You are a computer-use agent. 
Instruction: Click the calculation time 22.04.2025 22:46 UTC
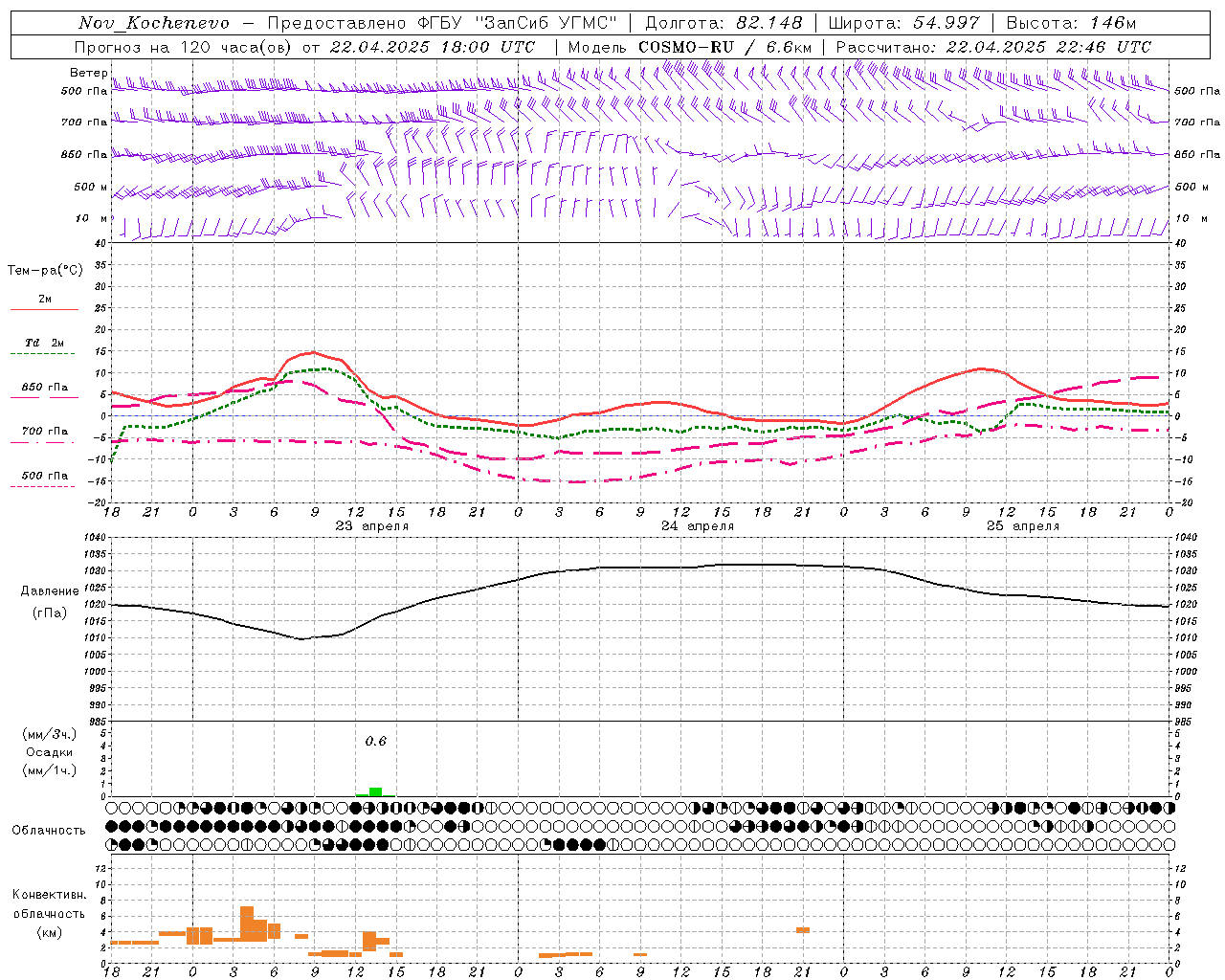1049,47
